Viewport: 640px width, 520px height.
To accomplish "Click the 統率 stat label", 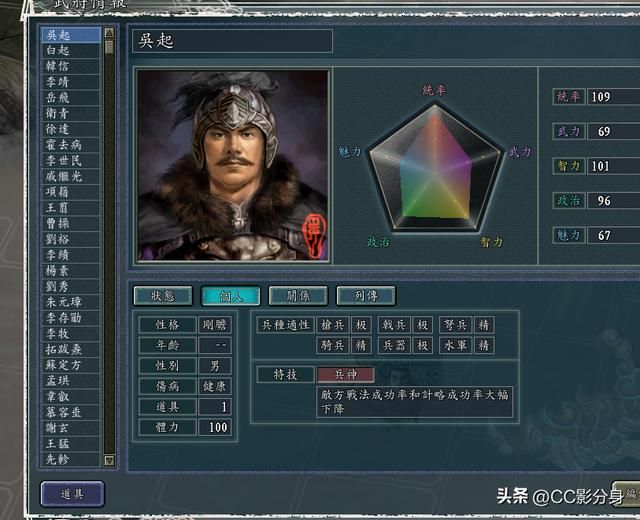I will coord(569,97).
